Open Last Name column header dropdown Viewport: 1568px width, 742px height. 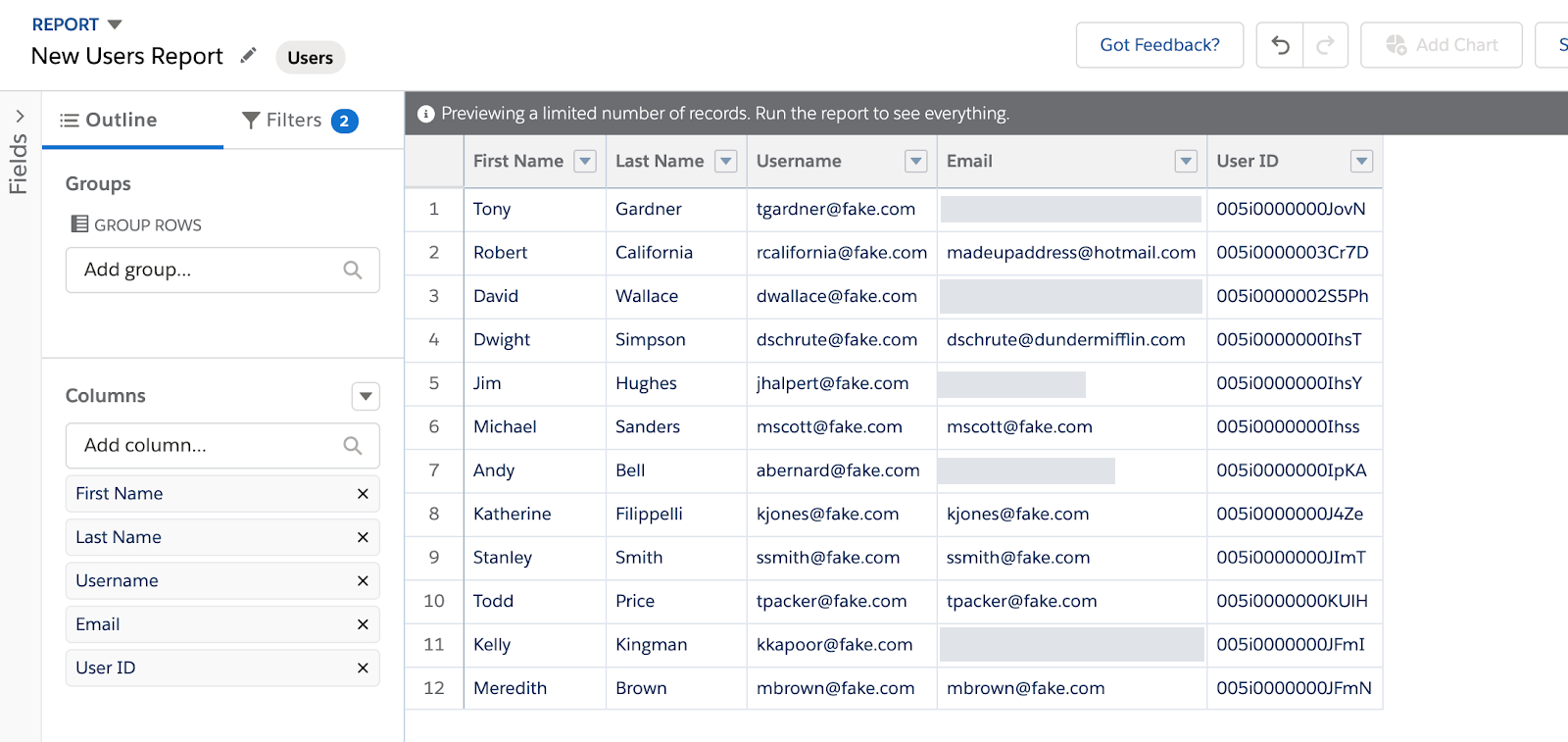(x=726, y=162)
